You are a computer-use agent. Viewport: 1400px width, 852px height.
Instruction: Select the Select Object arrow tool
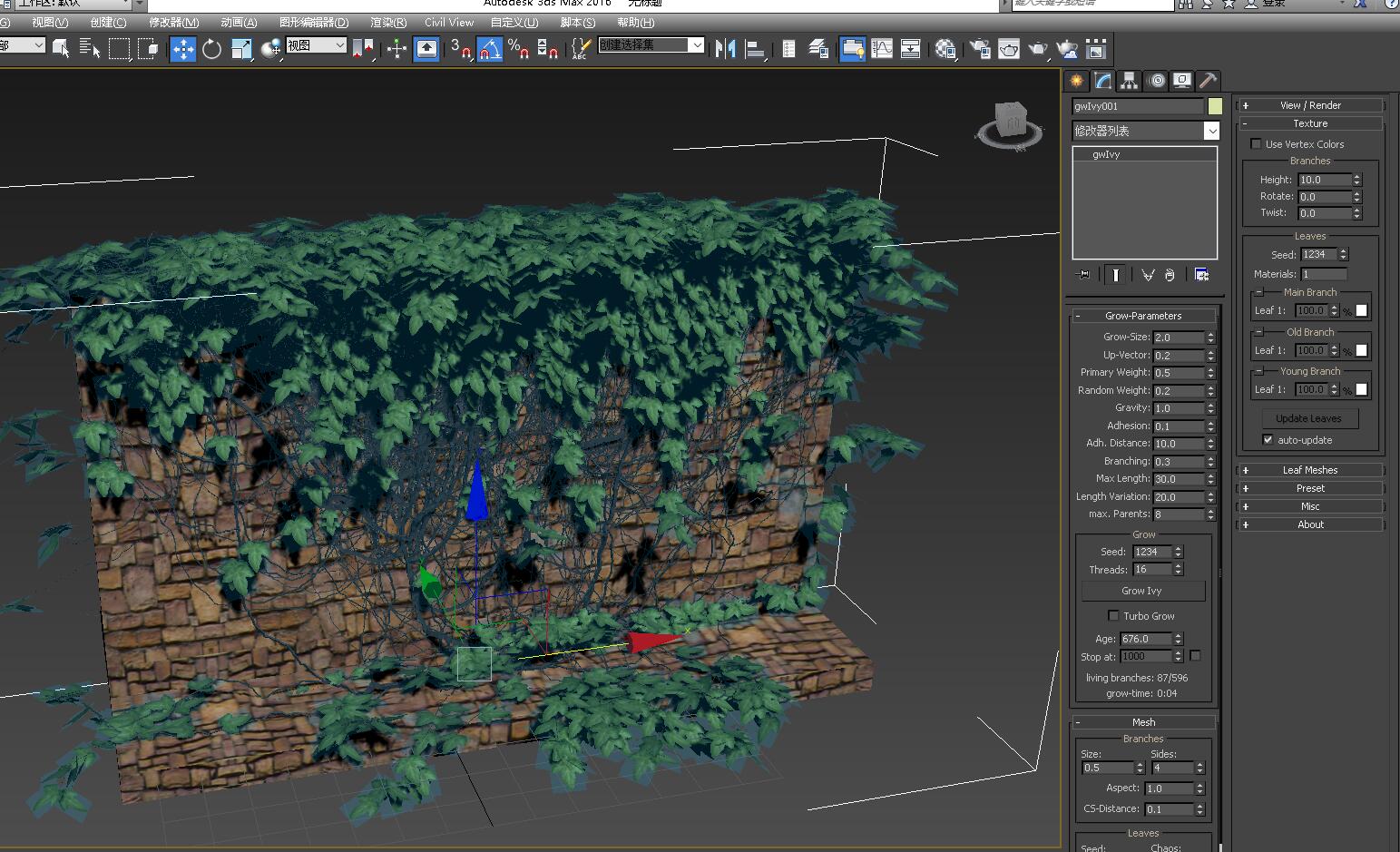point(61,49)
